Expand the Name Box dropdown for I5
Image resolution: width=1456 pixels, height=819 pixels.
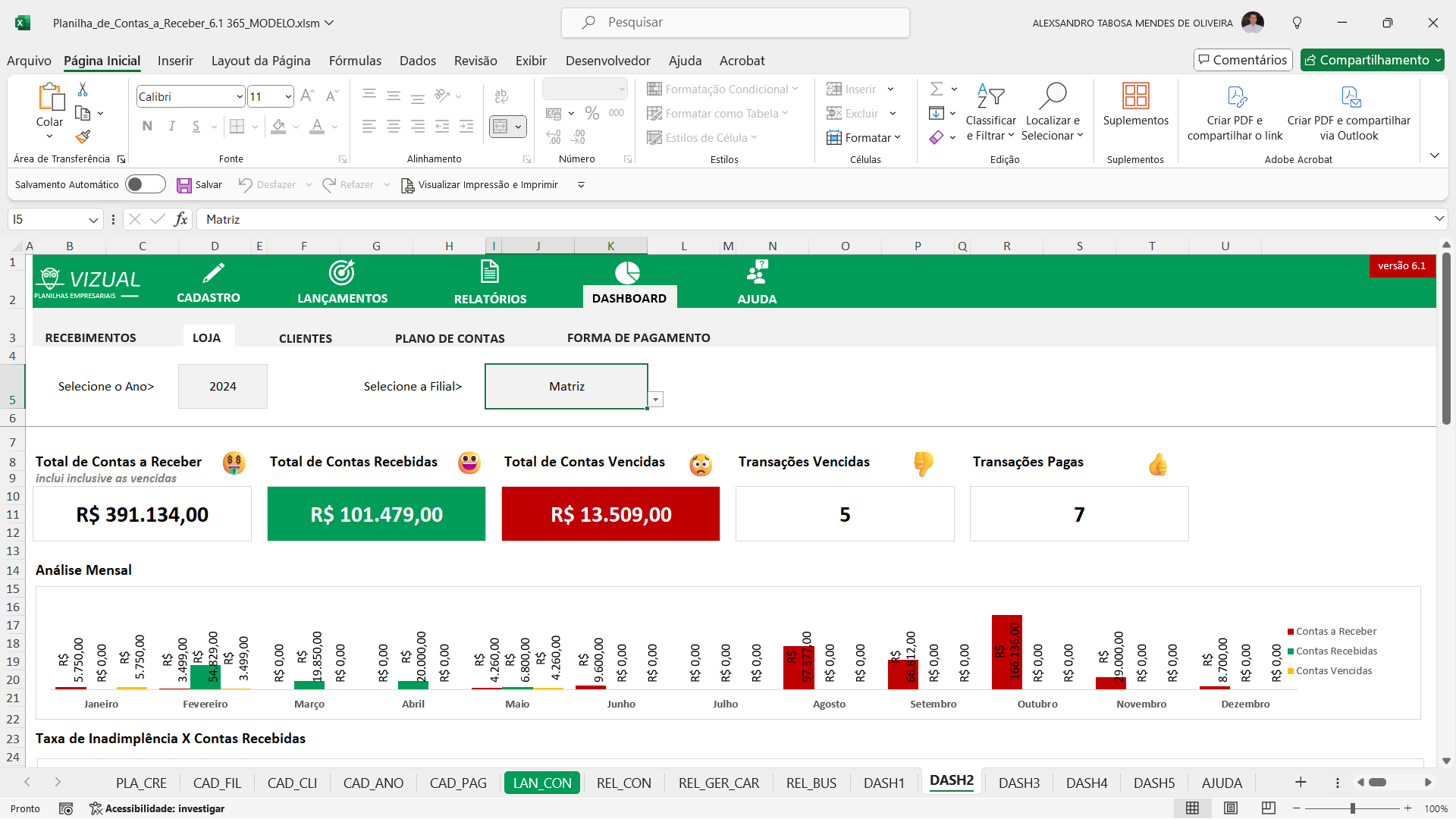93,220
